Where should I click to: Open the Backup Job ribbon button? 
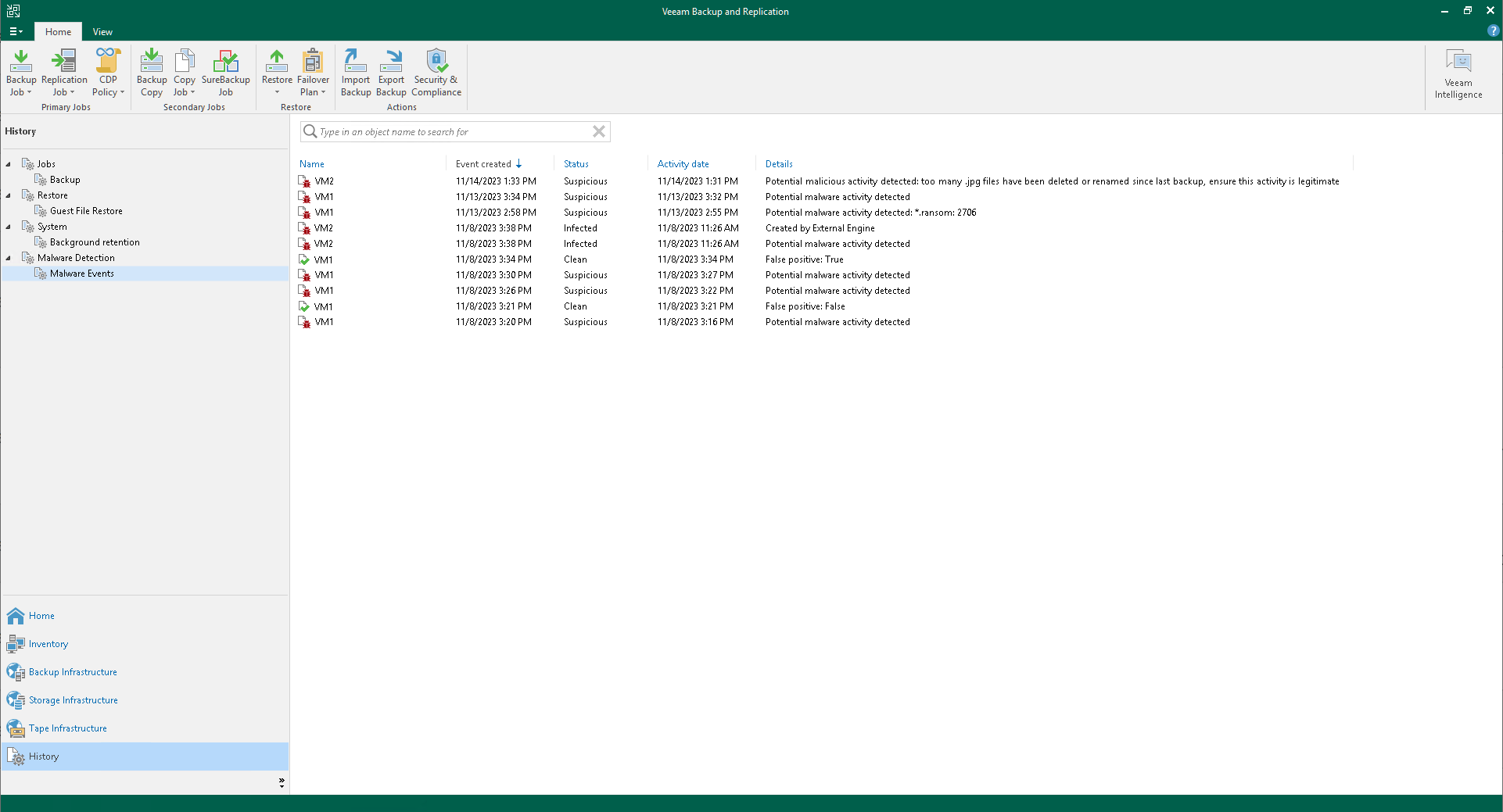coord(21,73)
